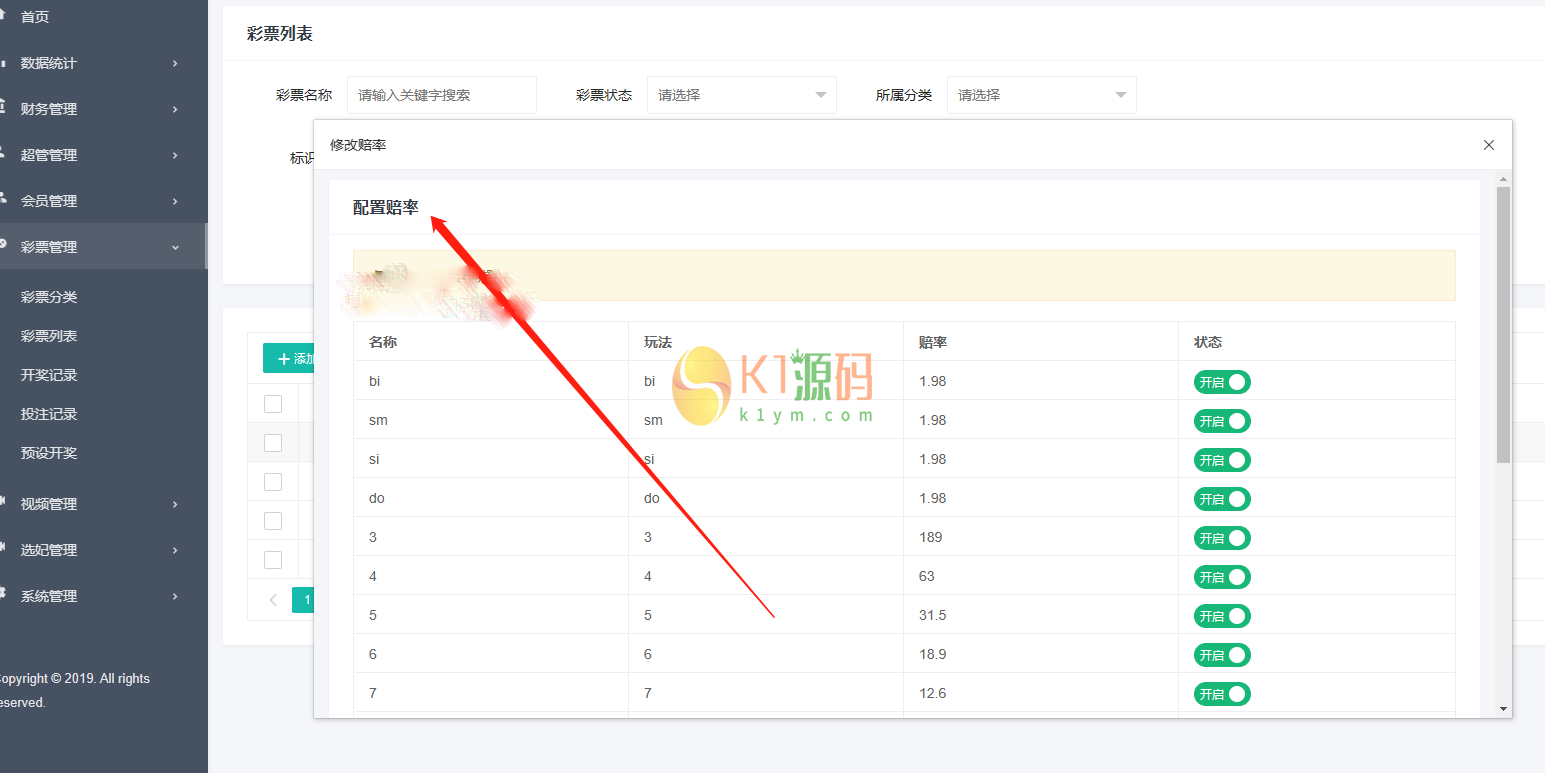Navigate to 投注记录
1545x773 pixels.
[x=49, y=414]
